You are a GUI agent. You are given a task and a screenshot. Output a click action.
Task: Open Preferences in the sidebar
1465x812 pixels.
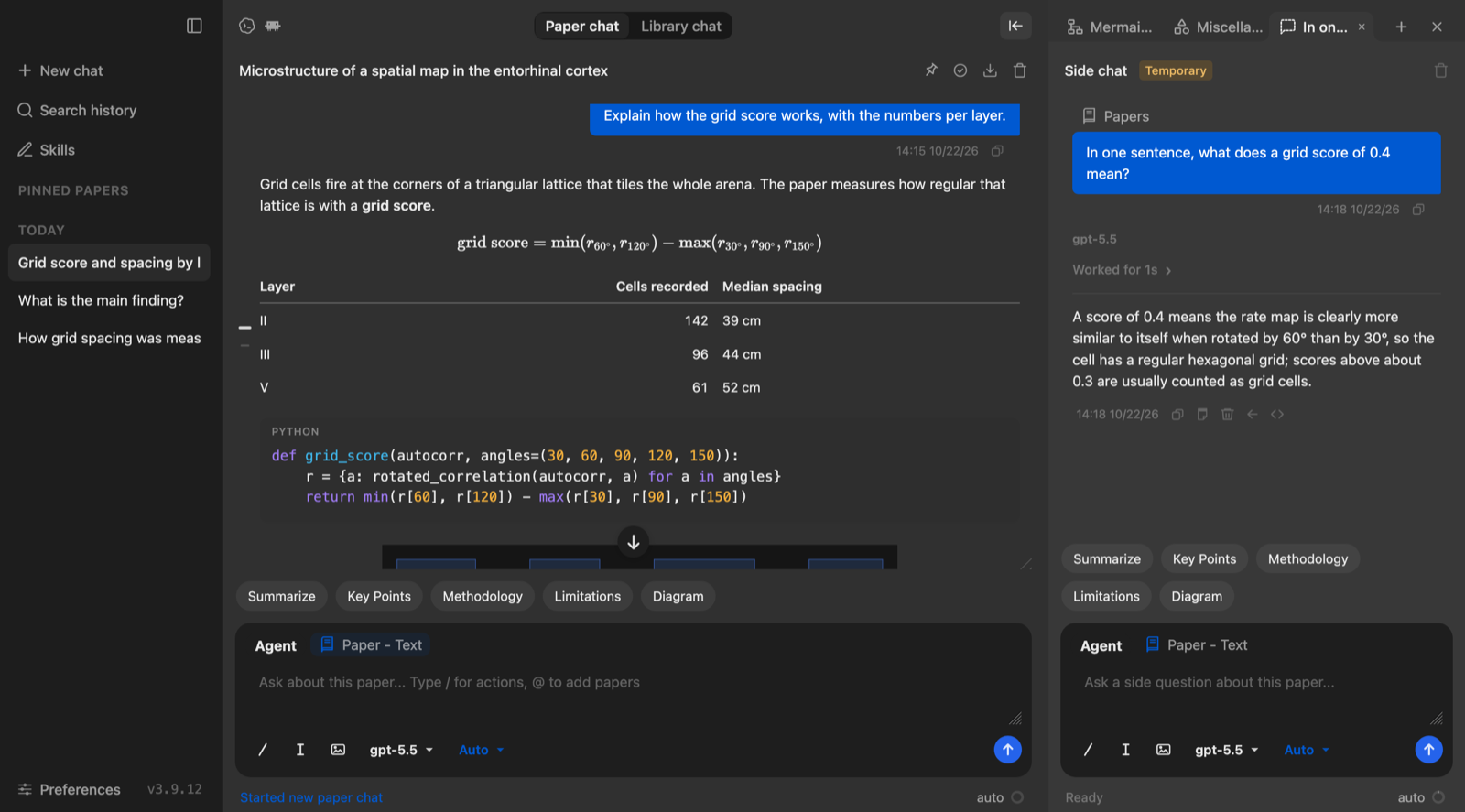[x=70, y=789]
